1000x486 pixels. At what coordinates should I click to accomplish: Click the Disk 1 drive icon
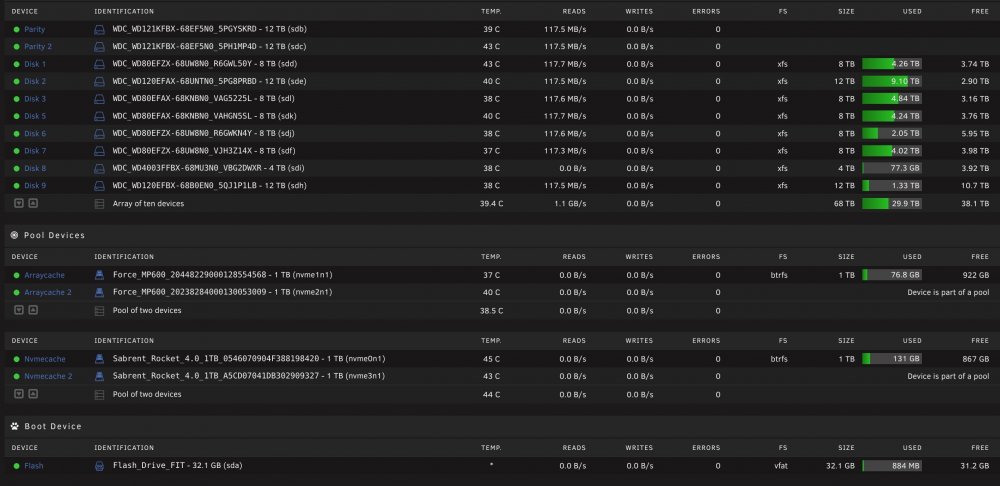99,64
